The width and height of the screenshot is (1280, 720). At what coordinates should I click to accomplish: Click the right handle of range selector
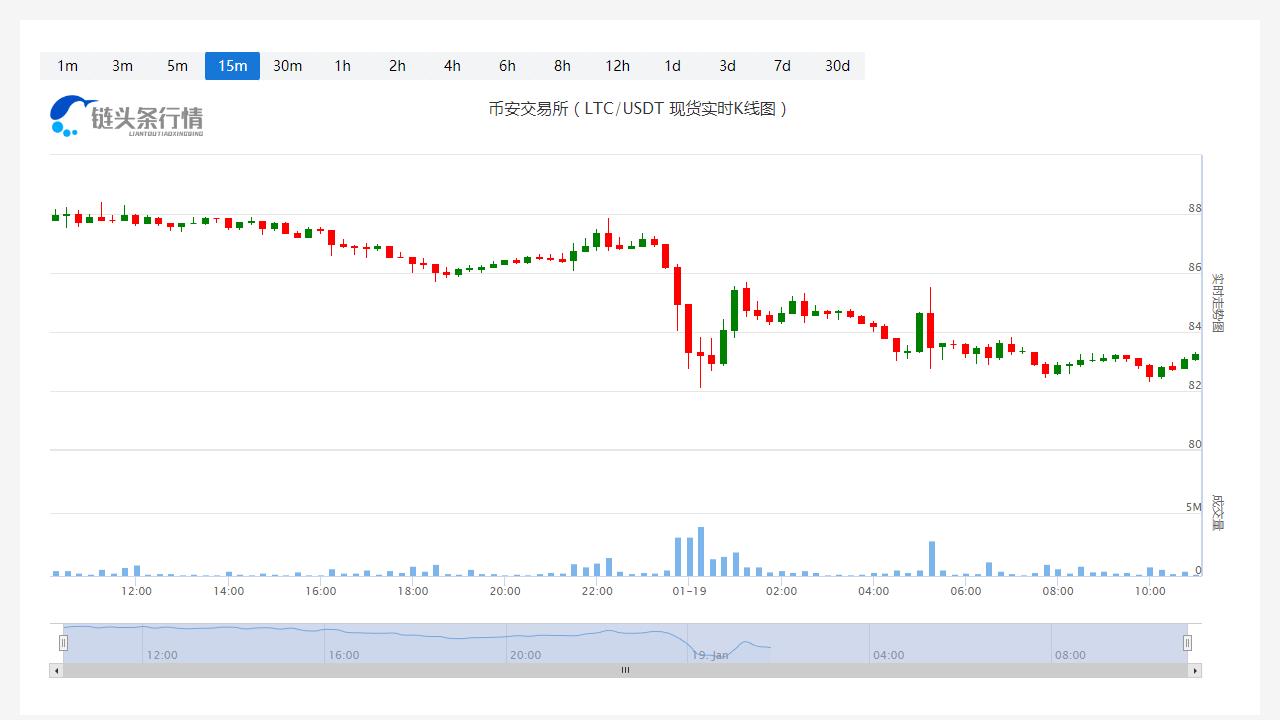pyautogui.click(x=1188, y=642)
